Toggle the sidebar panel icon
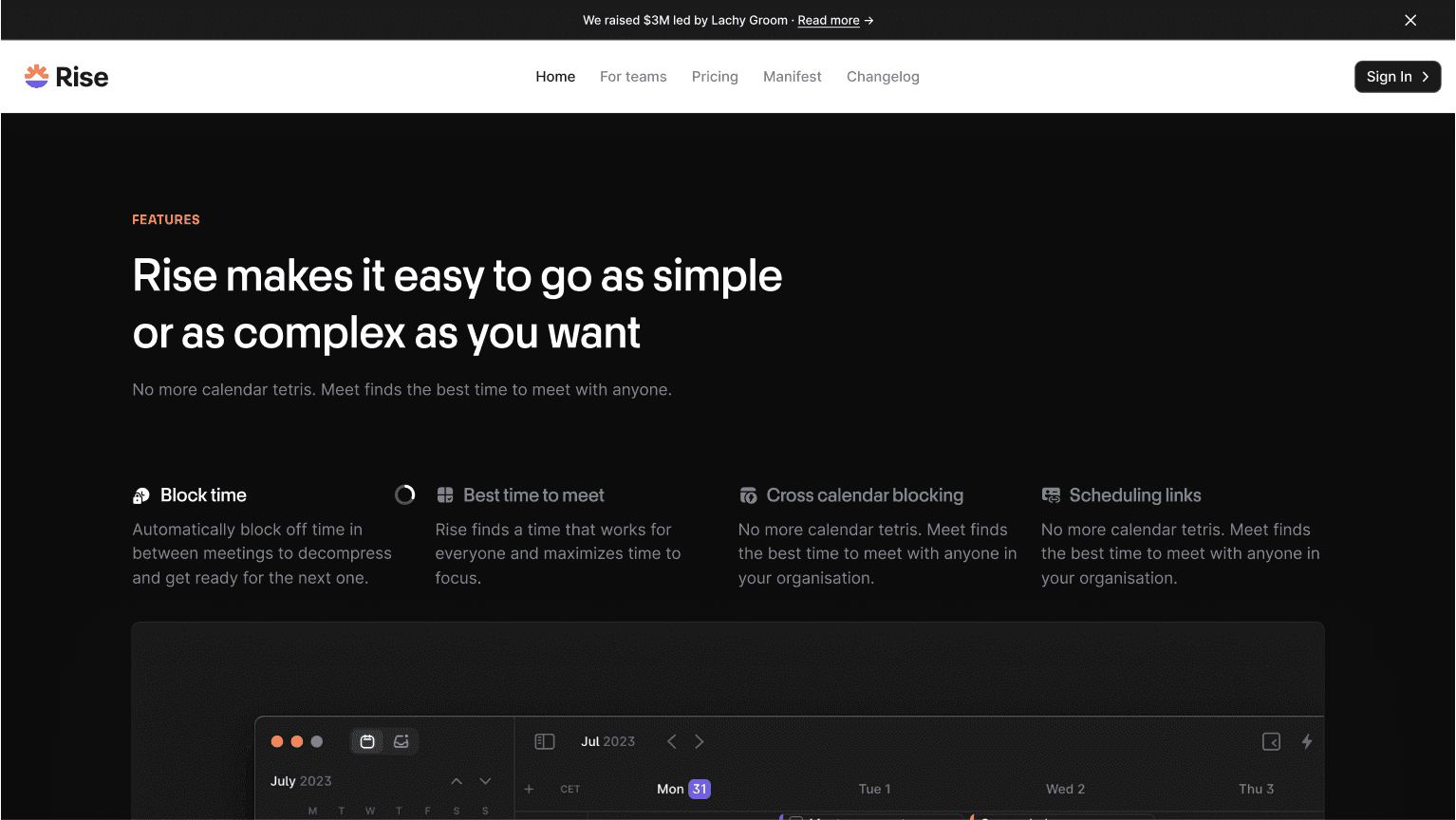This screenshot has width=1456, height=820. pos(545,741)
